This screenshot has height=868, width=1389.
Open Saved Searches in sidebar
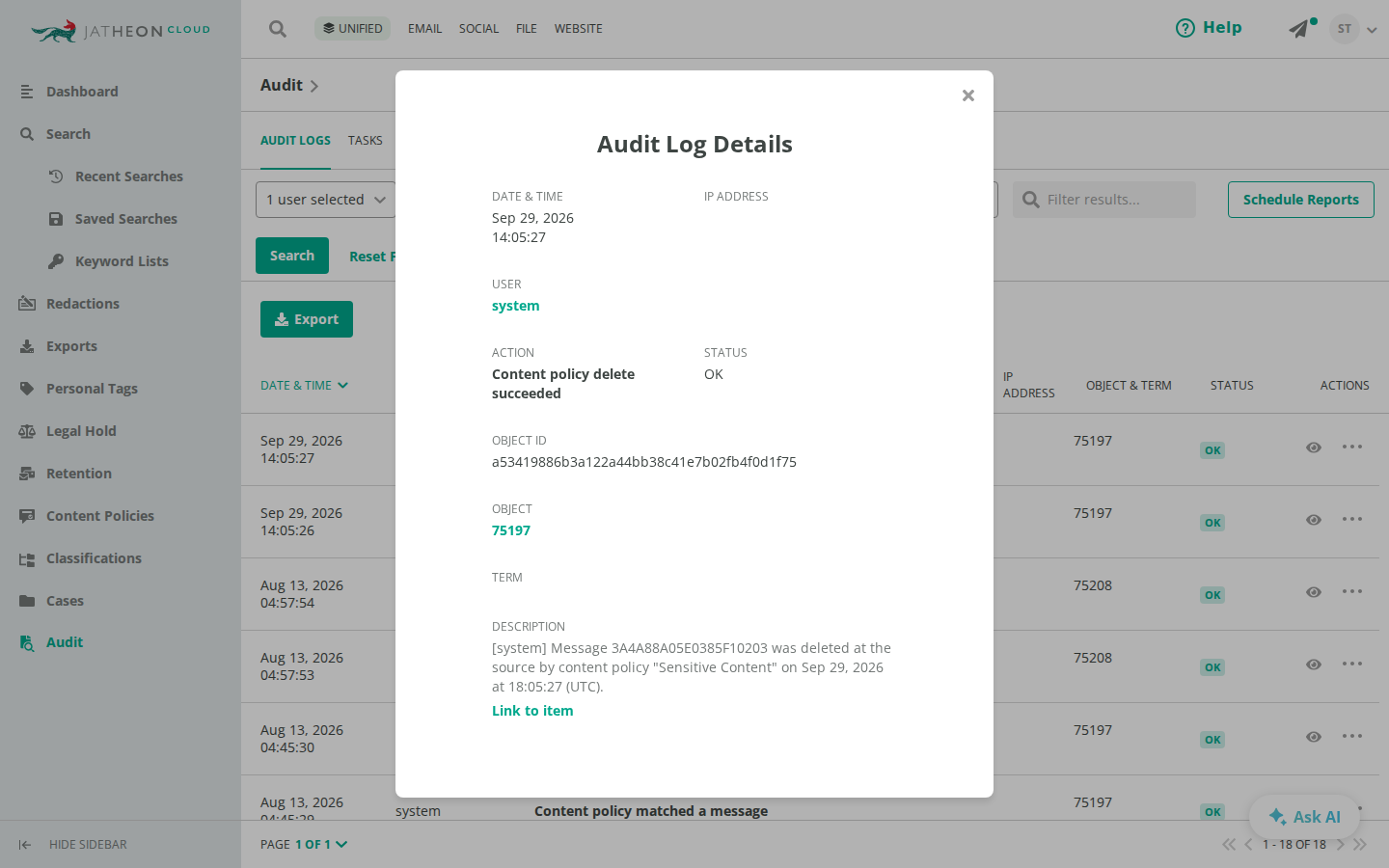[126, 219]
